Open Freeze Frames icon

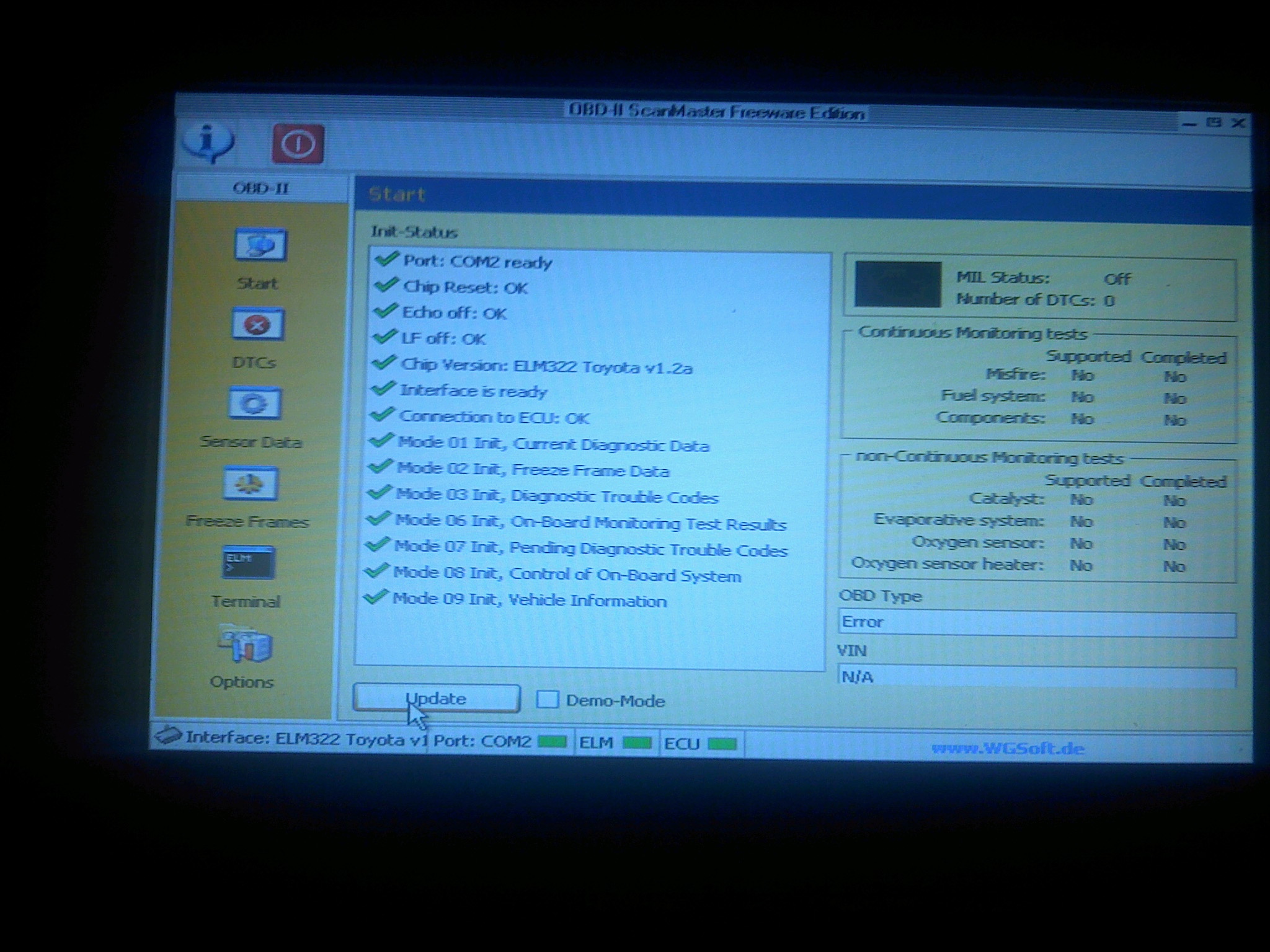click(251, 483)
